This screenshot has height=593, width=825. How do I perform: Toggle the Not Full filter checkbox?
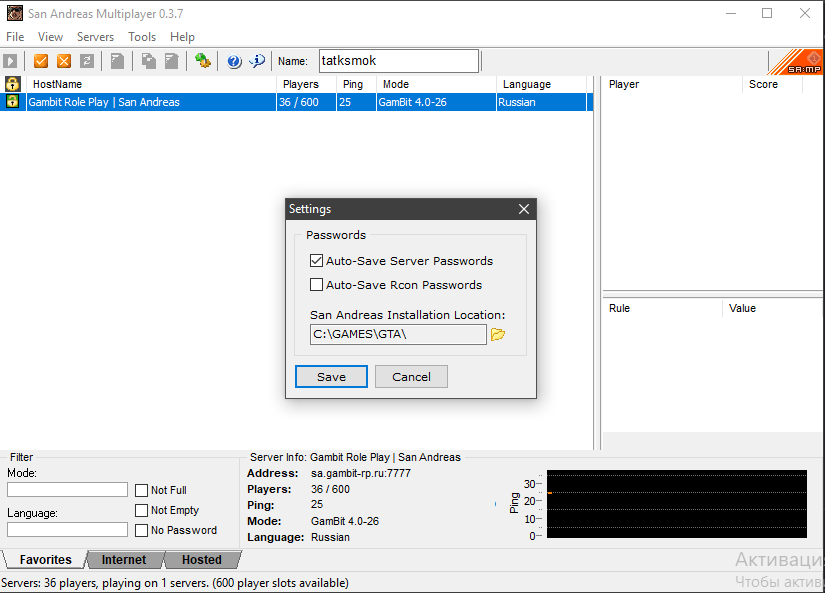[x=142, y=490]
